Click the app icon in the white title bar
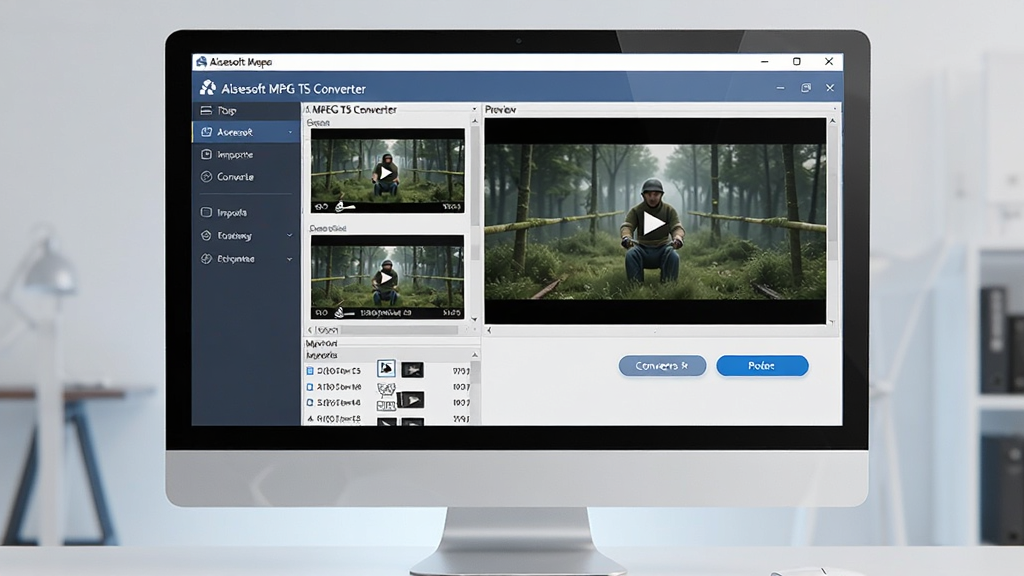The width and height of the screenshot is (1024, 576). coord(201,61)
